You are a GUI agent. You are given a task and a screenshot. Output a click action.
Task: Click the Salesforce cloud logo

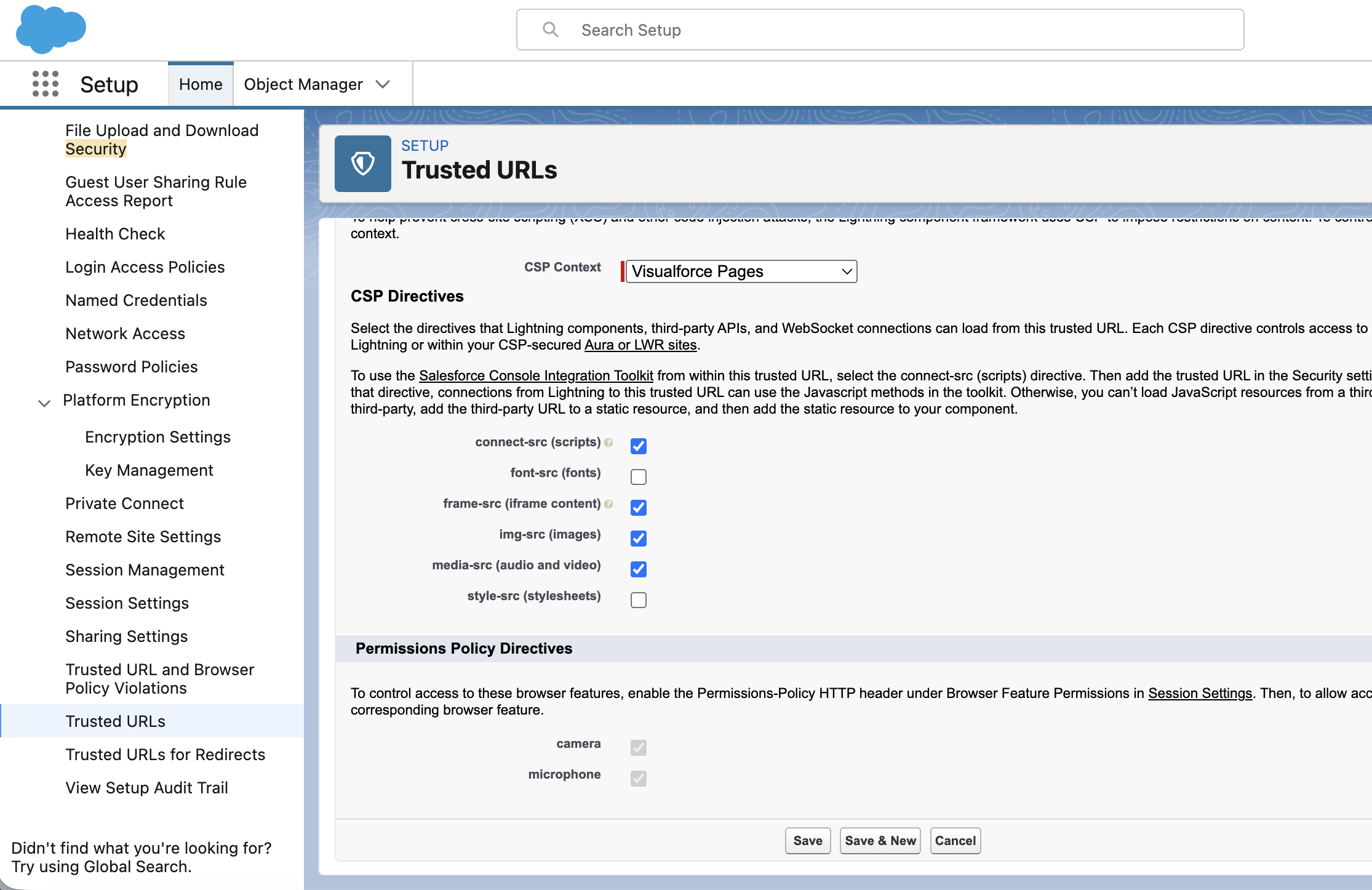pyautogui.click(x=51, y=29)
